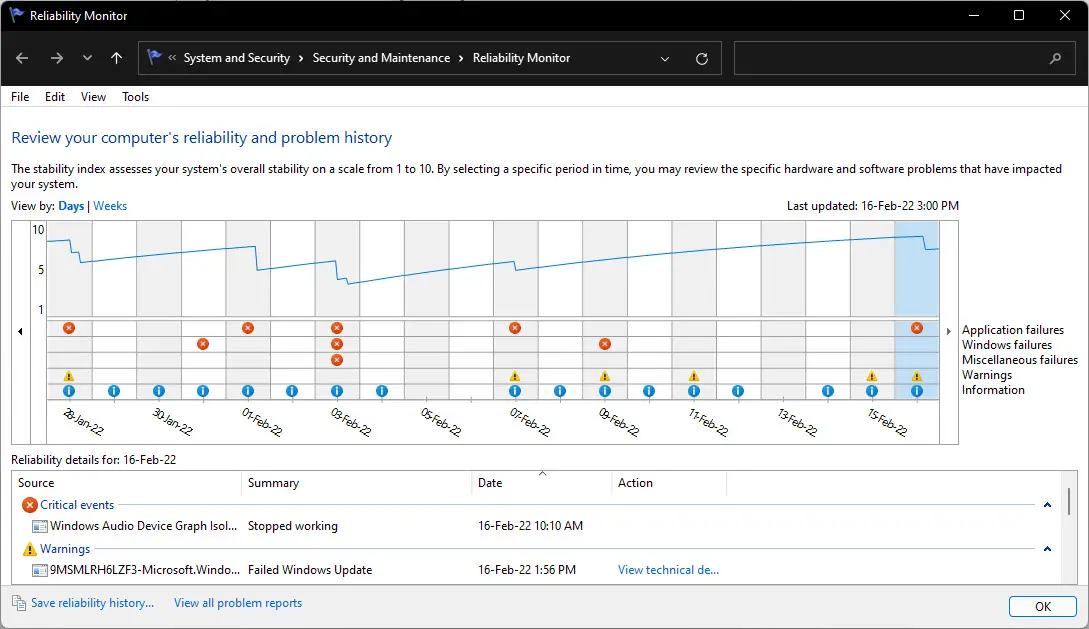
Task: Navigate to System and Security breadcrumb
Action: [236, 58]
